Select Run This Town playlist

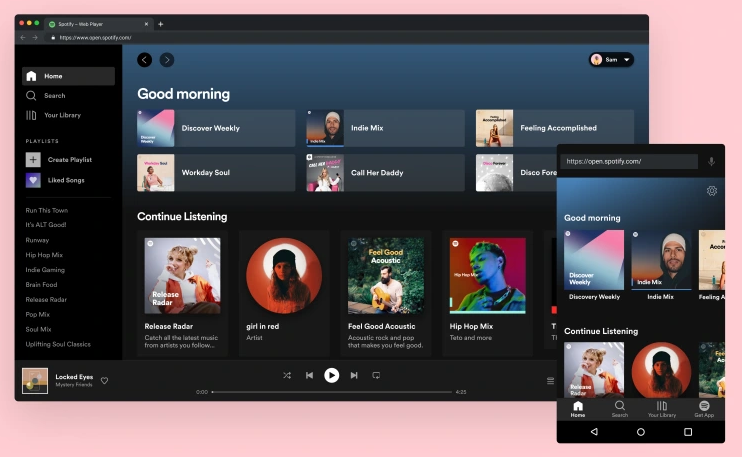pyautogui.click(x=46, y=211)
